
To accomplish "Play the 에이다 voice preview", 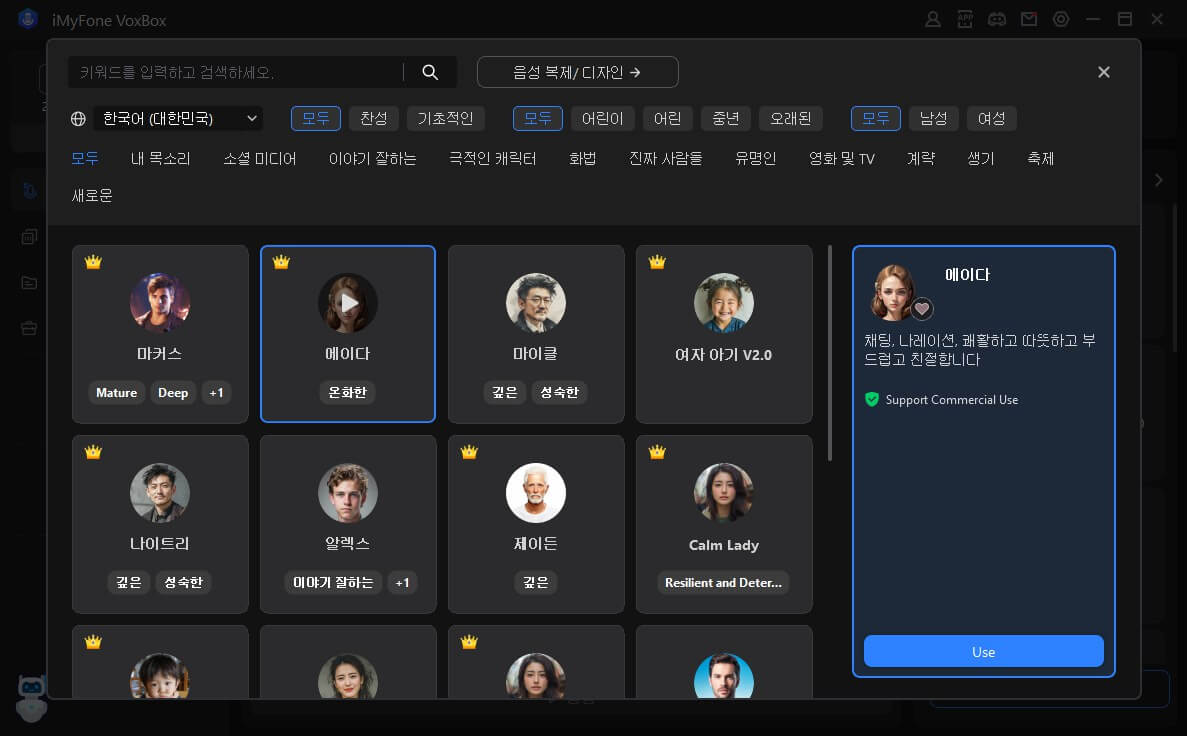I will pos(348,303).
